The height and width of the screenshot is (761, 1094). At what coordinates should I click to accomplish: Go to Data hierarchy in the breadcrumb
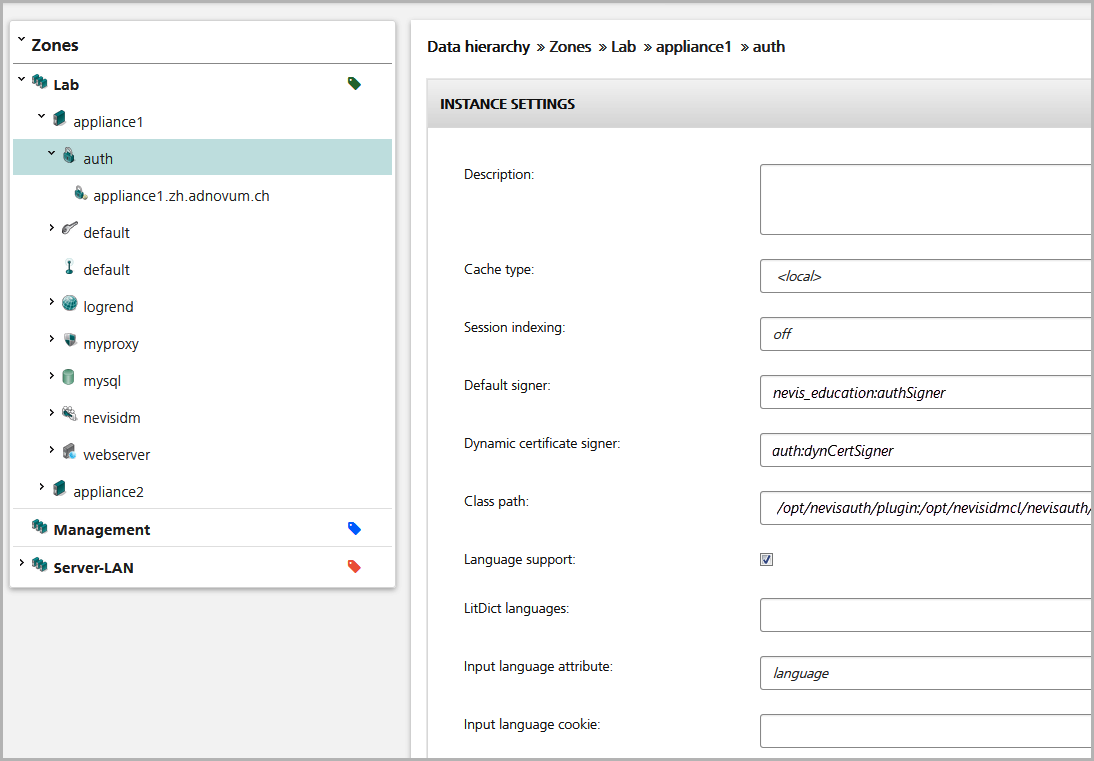click(x=479, y=47)
